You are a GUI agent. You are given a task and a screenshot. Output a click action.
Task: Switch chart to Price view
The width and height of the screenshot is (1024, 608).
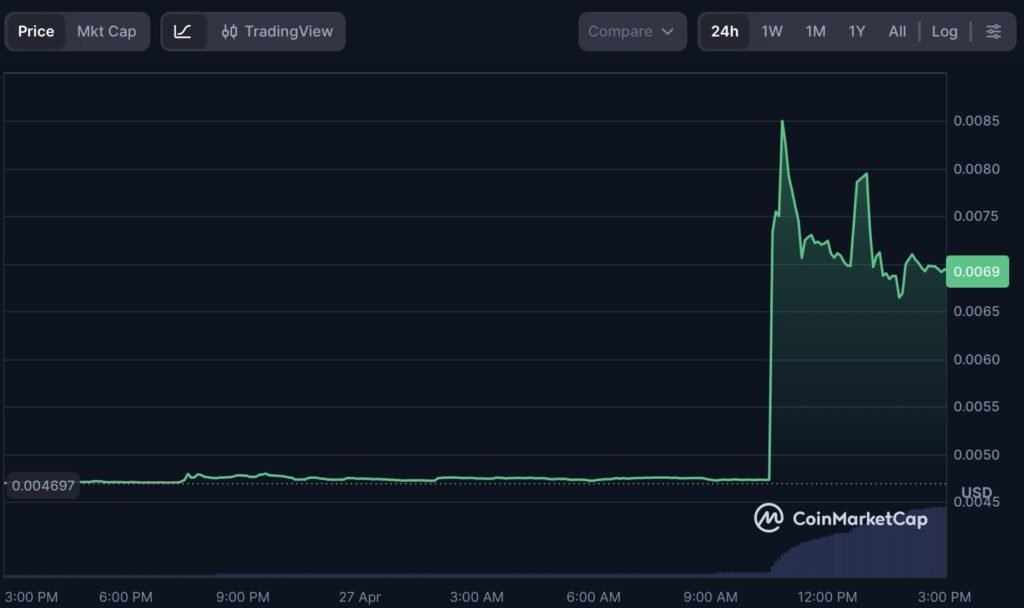pos(36,31)
